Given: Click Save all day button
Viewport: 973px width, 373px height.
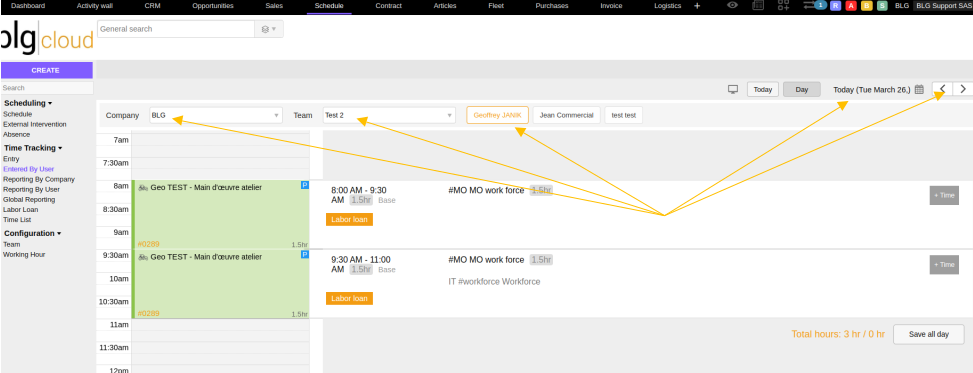Looking at the screenshot, I should coord(928,334).
